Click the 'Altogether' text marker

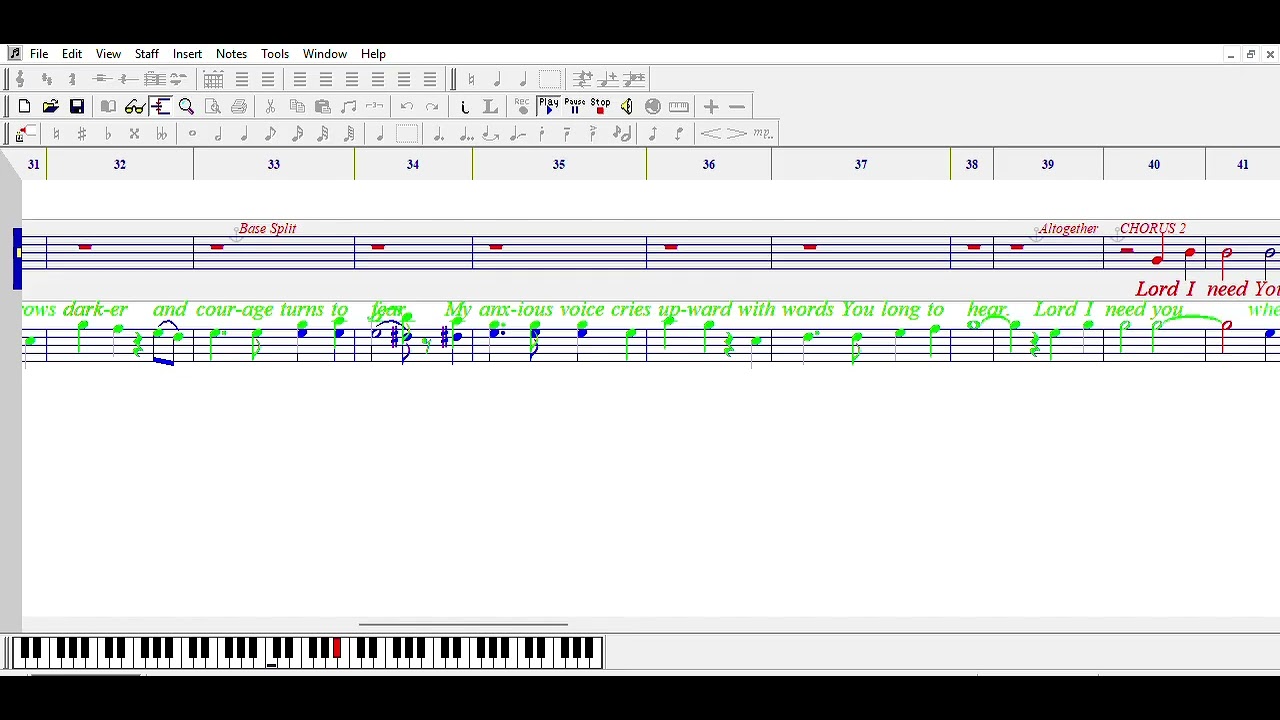point(1068,228)
